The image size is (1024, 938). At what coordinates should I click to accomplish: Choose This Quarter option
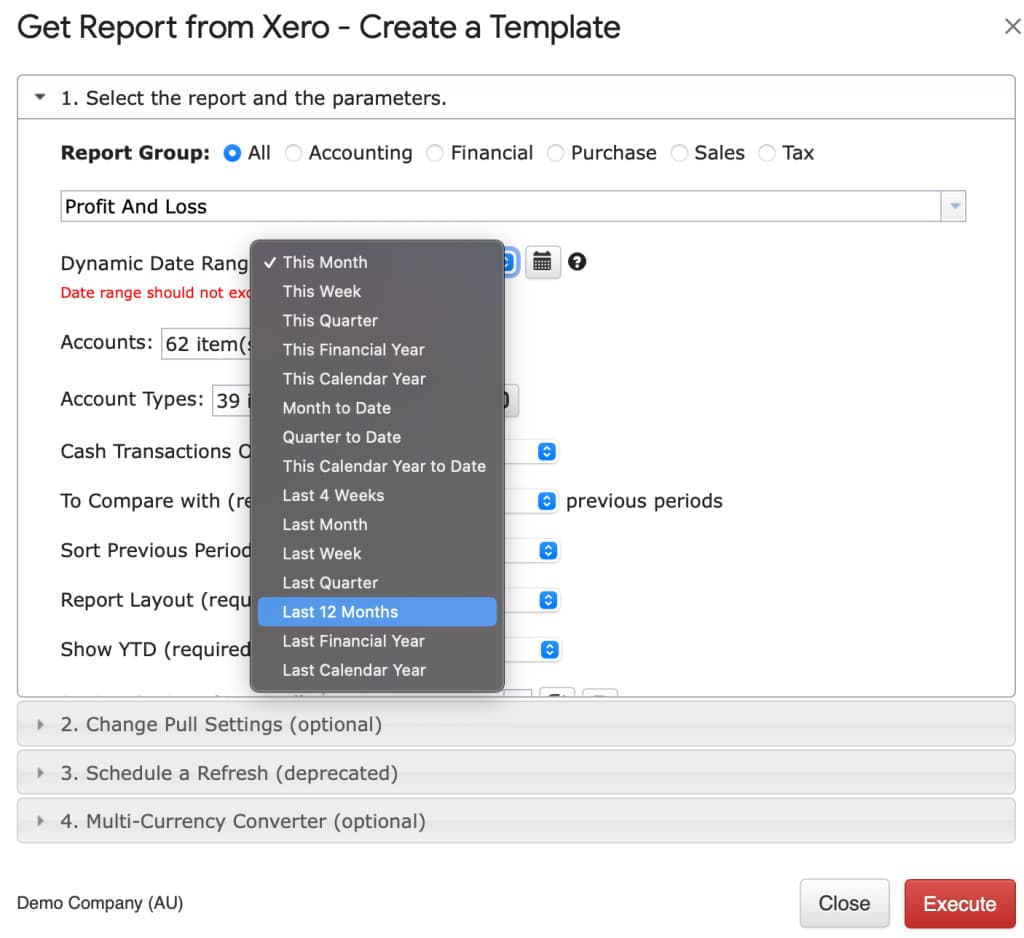377,321
